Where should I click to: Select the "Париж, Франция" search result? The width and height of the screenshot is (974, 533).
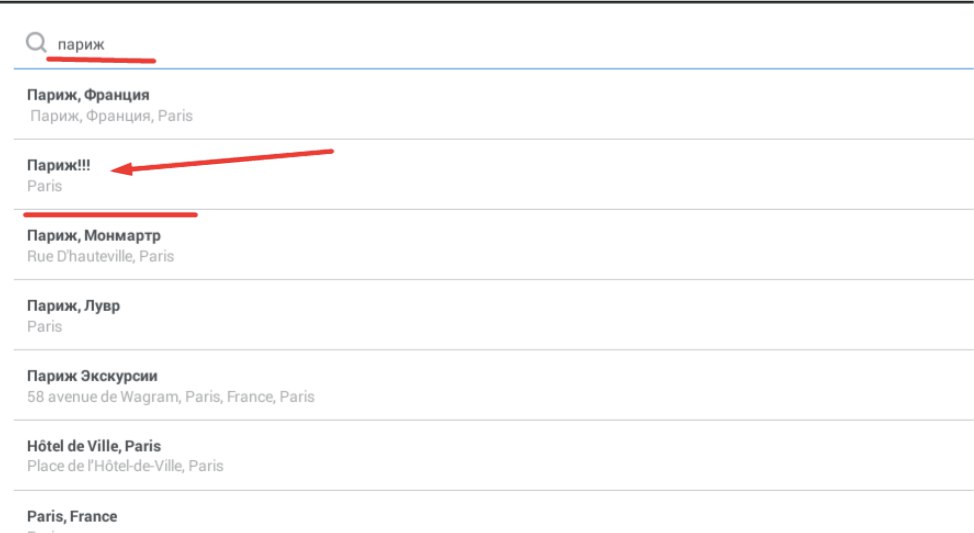click(88, 95)
